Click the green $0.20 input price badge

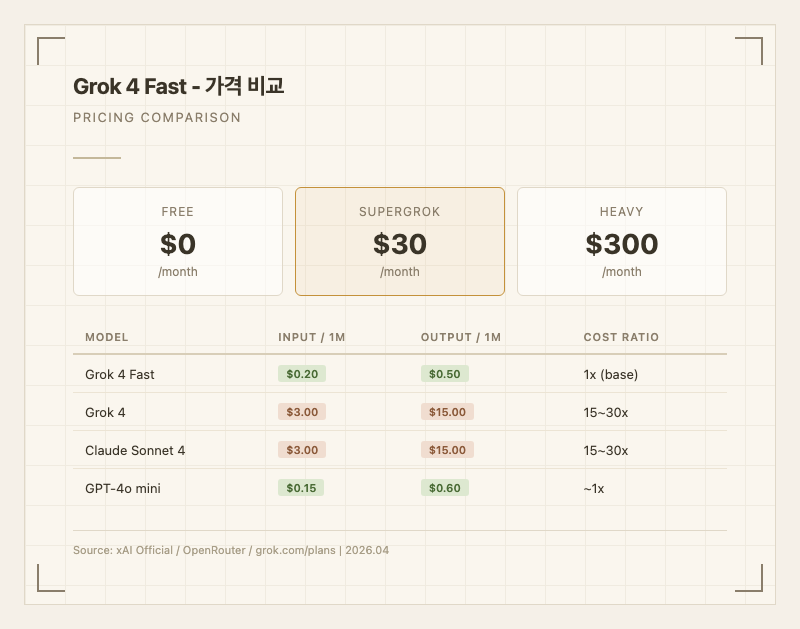coord(302,374)
